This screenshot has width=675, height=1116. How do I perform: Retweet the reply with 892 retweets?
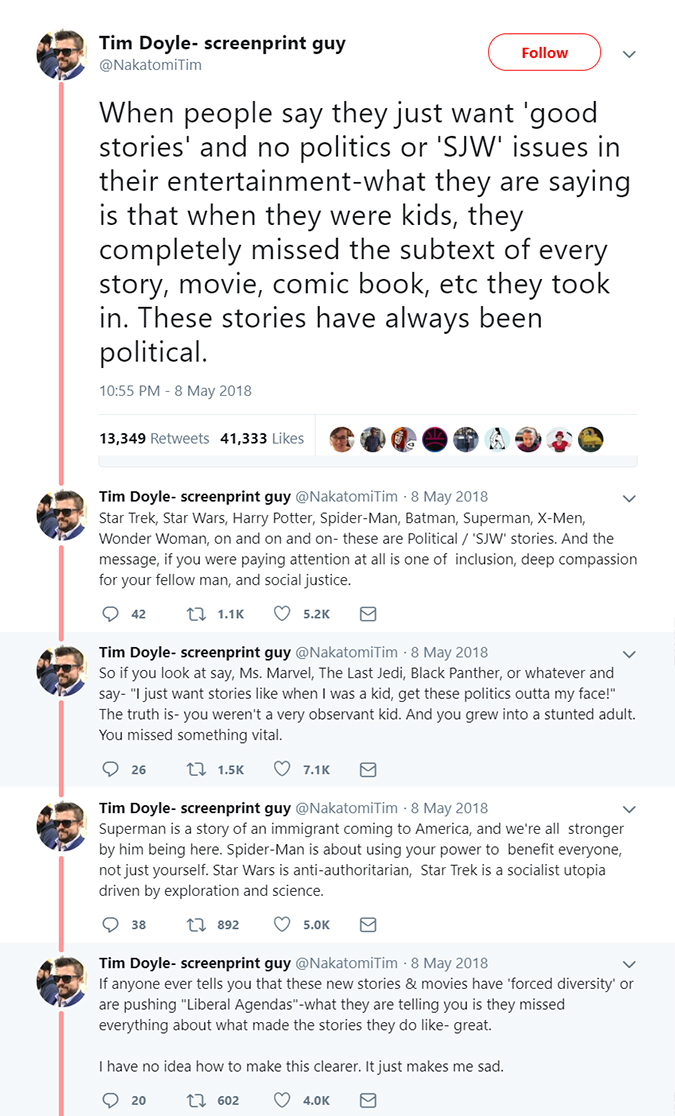pos(197,925)
